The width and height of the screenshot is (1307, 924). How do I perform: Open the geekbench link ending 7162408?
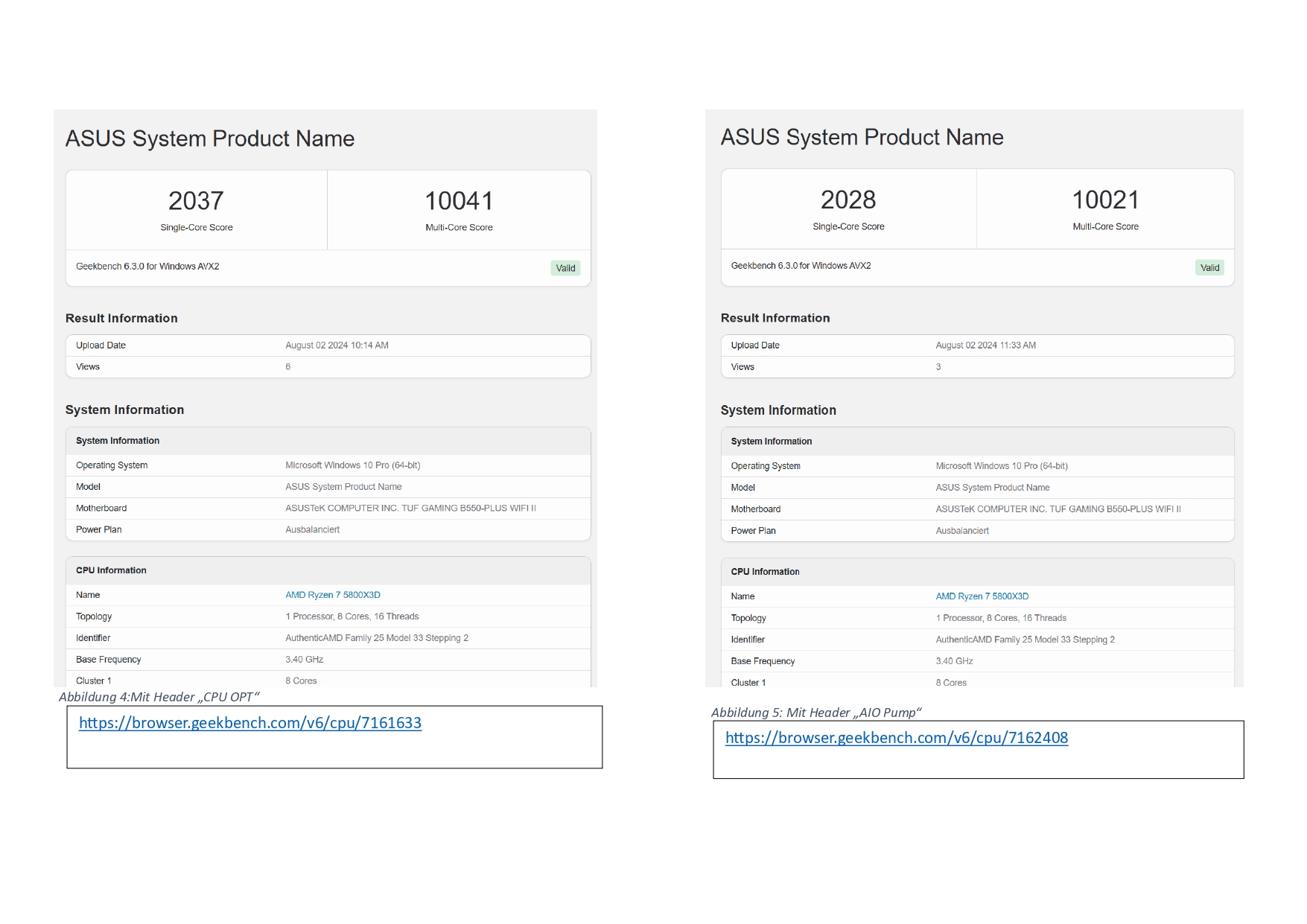click(x=897, y=738)
